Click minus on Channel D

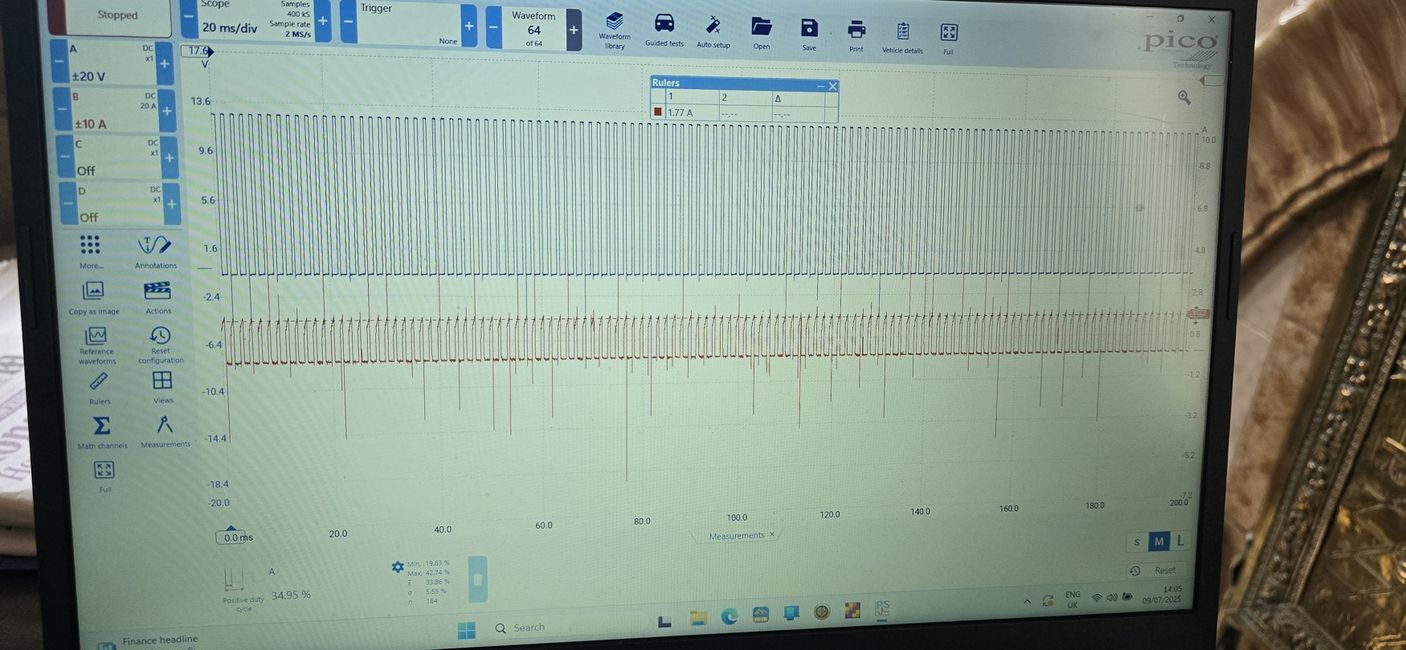68,202
